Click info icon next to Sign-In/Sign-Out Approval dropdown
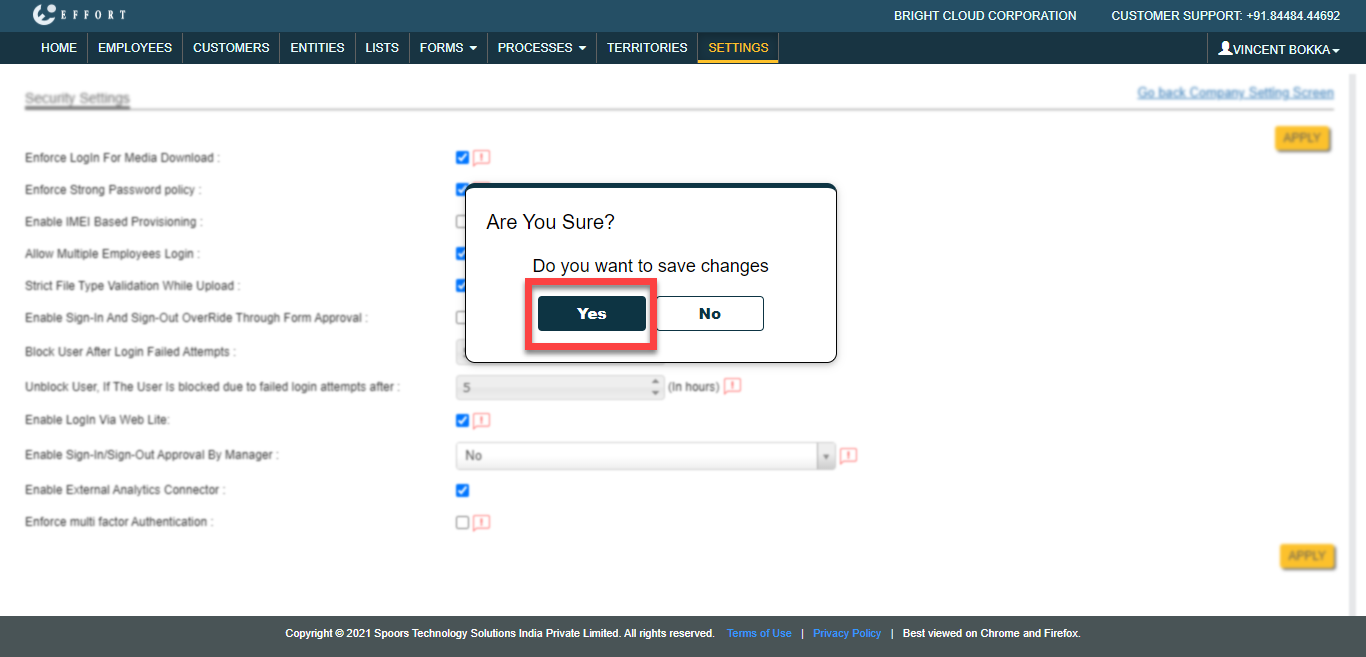 [x=849, y=456]
